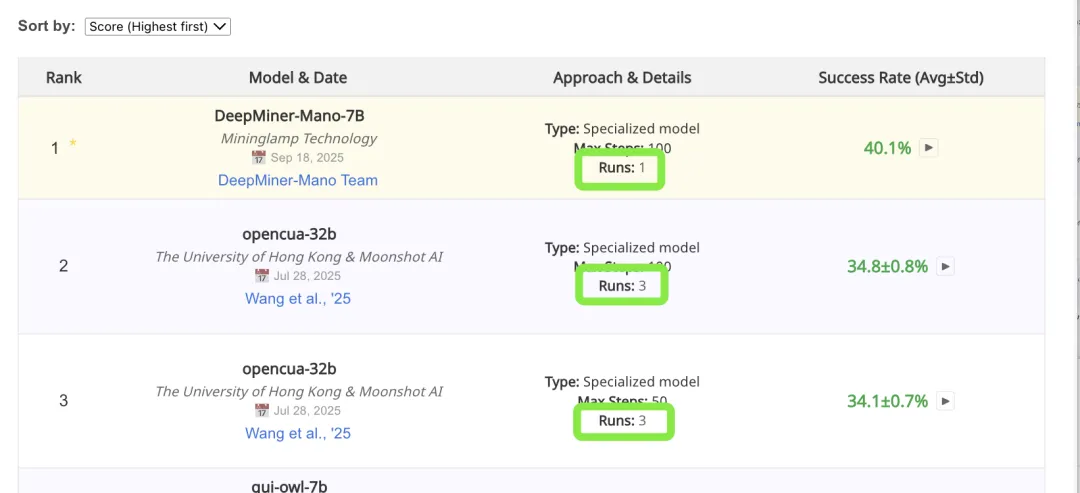This screenshot has width=1080, height=493.
Task: Click the Runs: 3 label in rank 3 row
Action: point(622,421)
